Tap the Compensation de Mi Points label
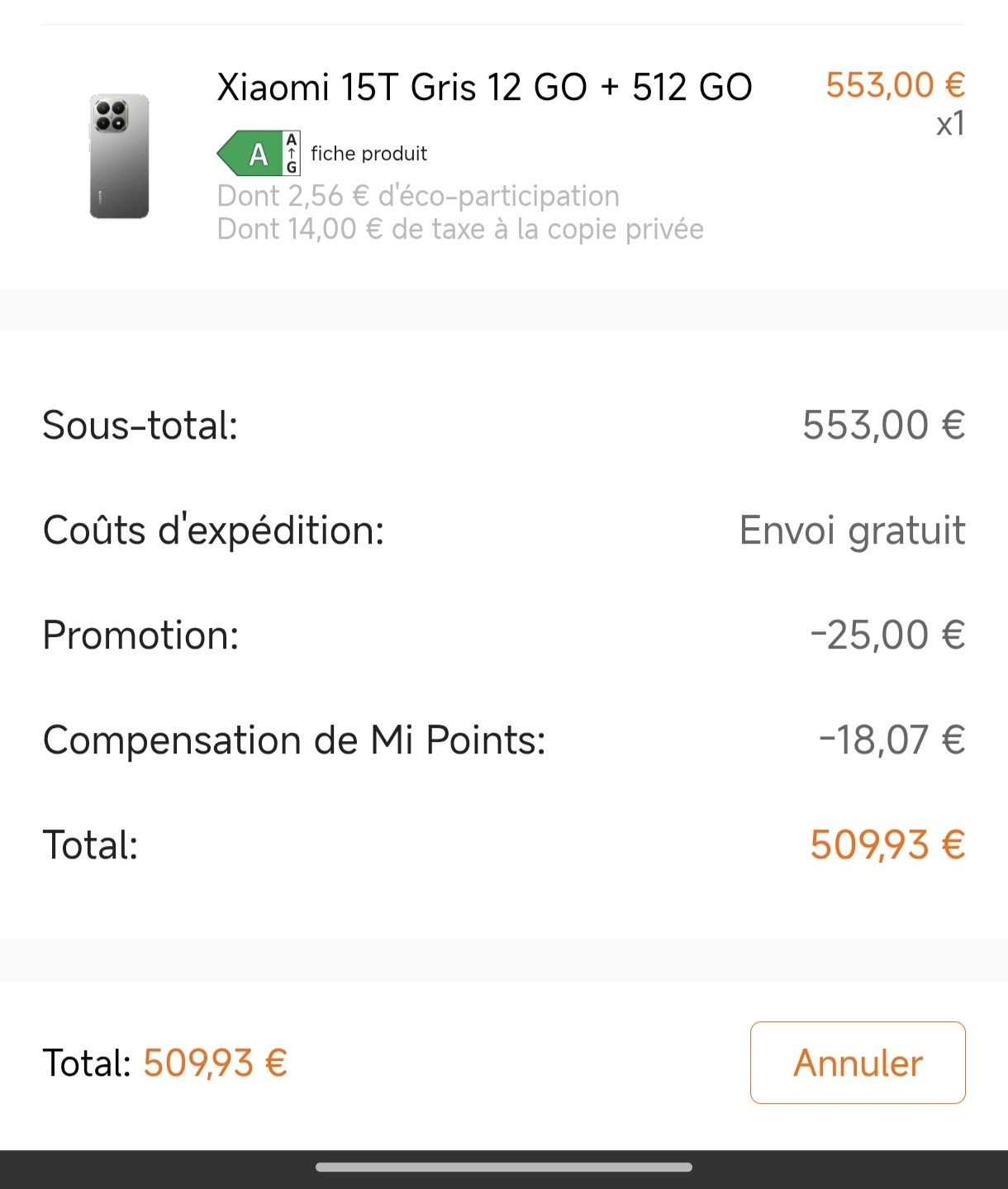 point(294,740)
